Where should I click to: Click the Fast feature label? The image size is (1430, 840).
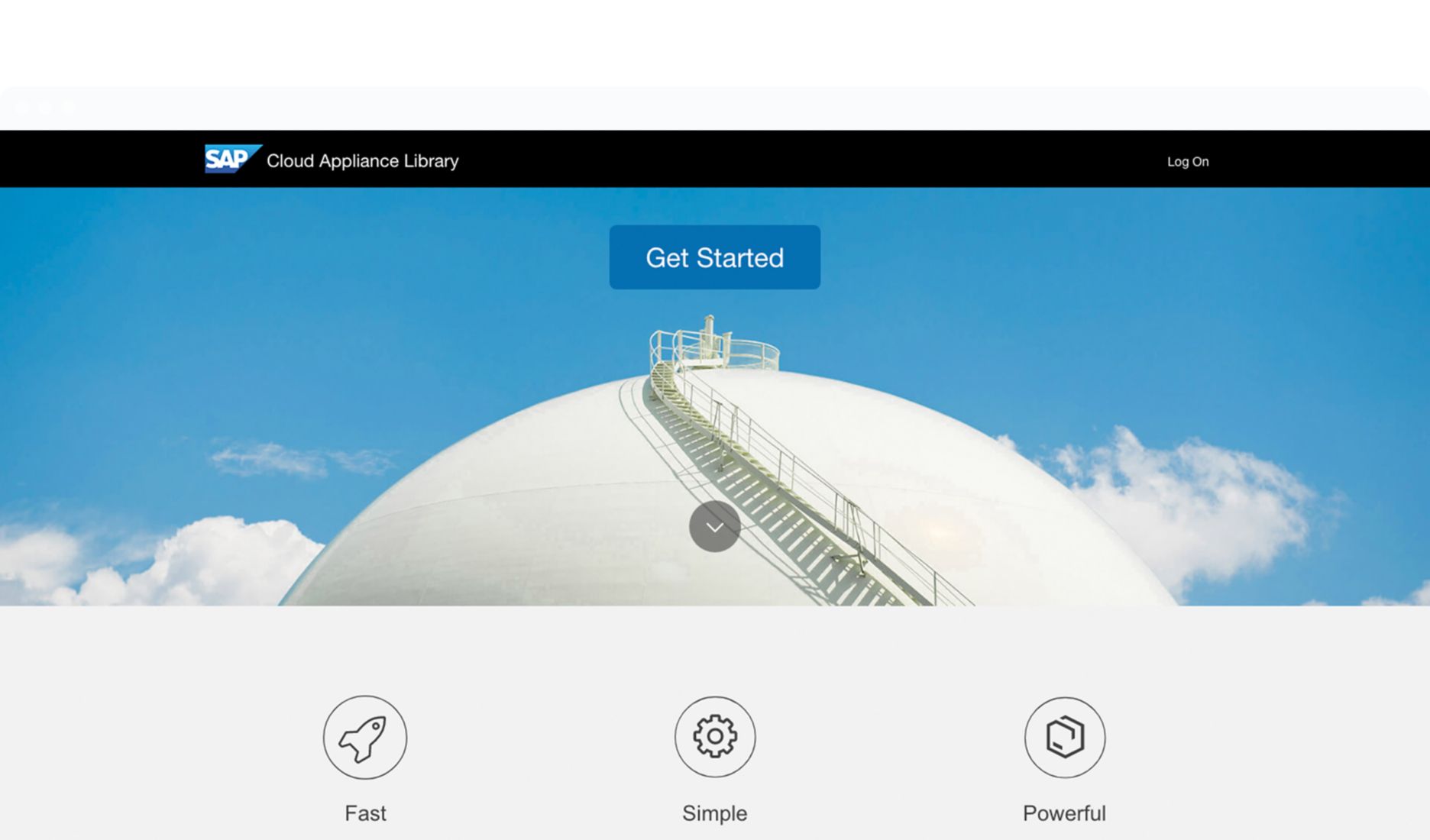[365, 813]
